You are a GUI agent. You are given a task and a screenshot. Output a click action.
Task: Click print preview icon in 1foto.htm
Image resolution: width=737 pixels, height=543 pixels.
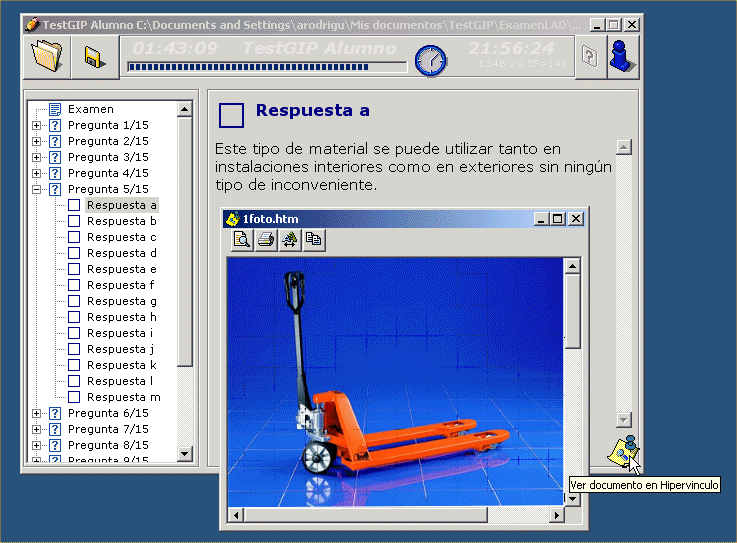242,240
